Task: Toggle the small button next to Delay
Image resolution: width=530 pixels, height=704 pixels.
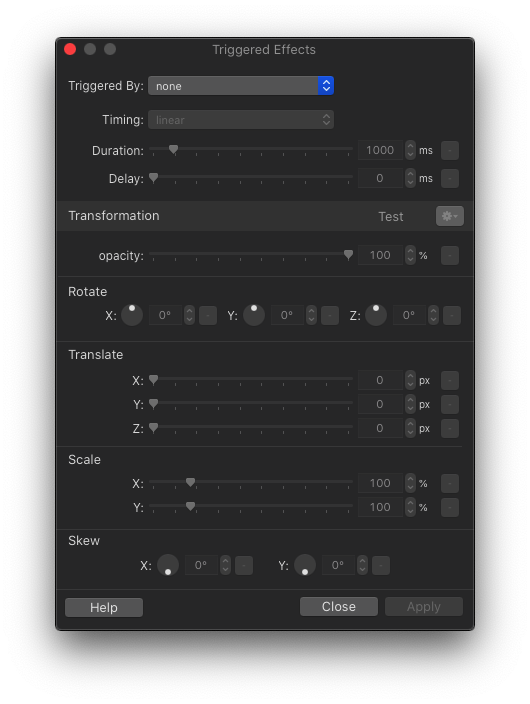Action: coord(450,178)
